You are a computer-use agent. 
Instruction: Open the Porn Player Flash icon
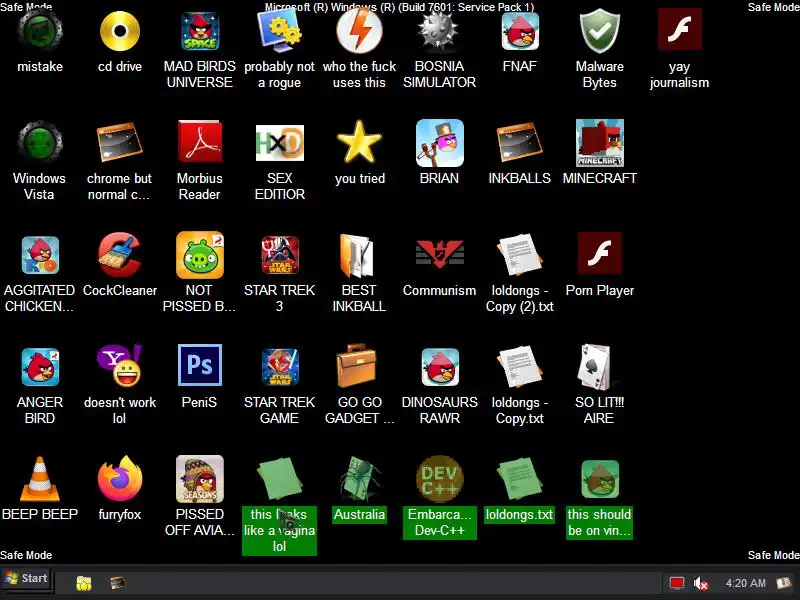coord(600,254)
